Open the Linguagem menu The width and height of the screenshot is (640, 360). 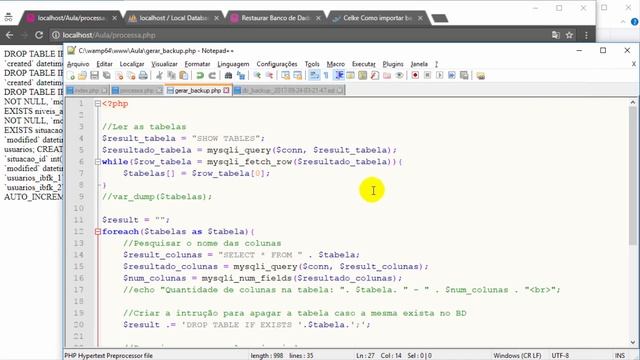pyautogui.click(x=233, y=64)
